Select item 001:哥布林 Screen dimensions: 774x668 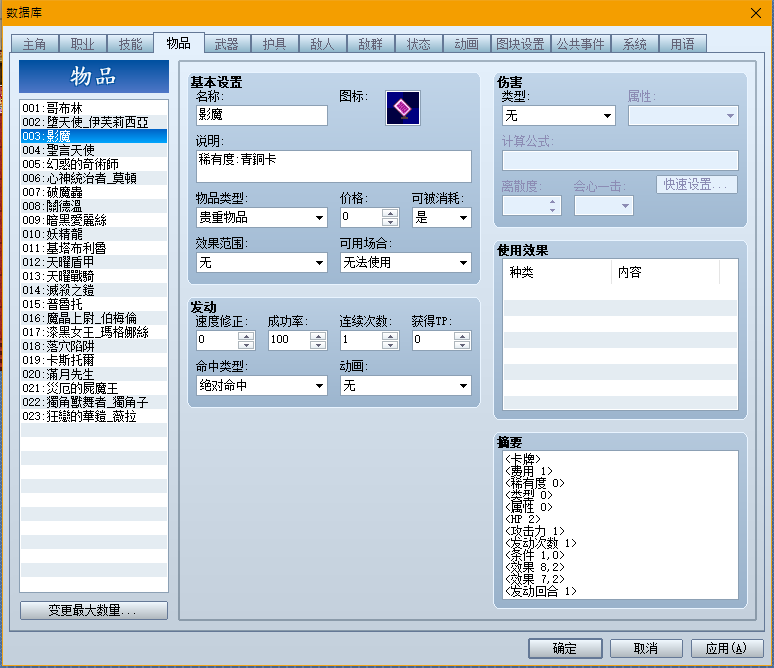[x=94, y=108]
